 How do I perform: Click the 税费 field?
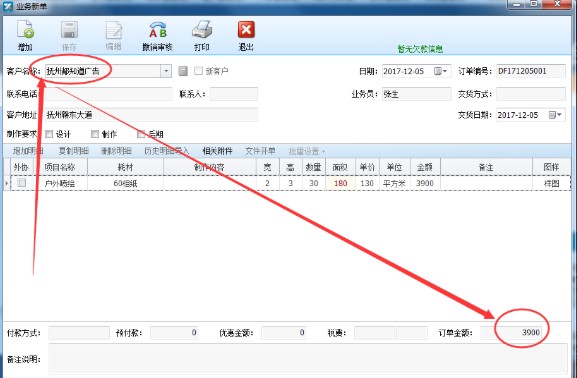390,333
